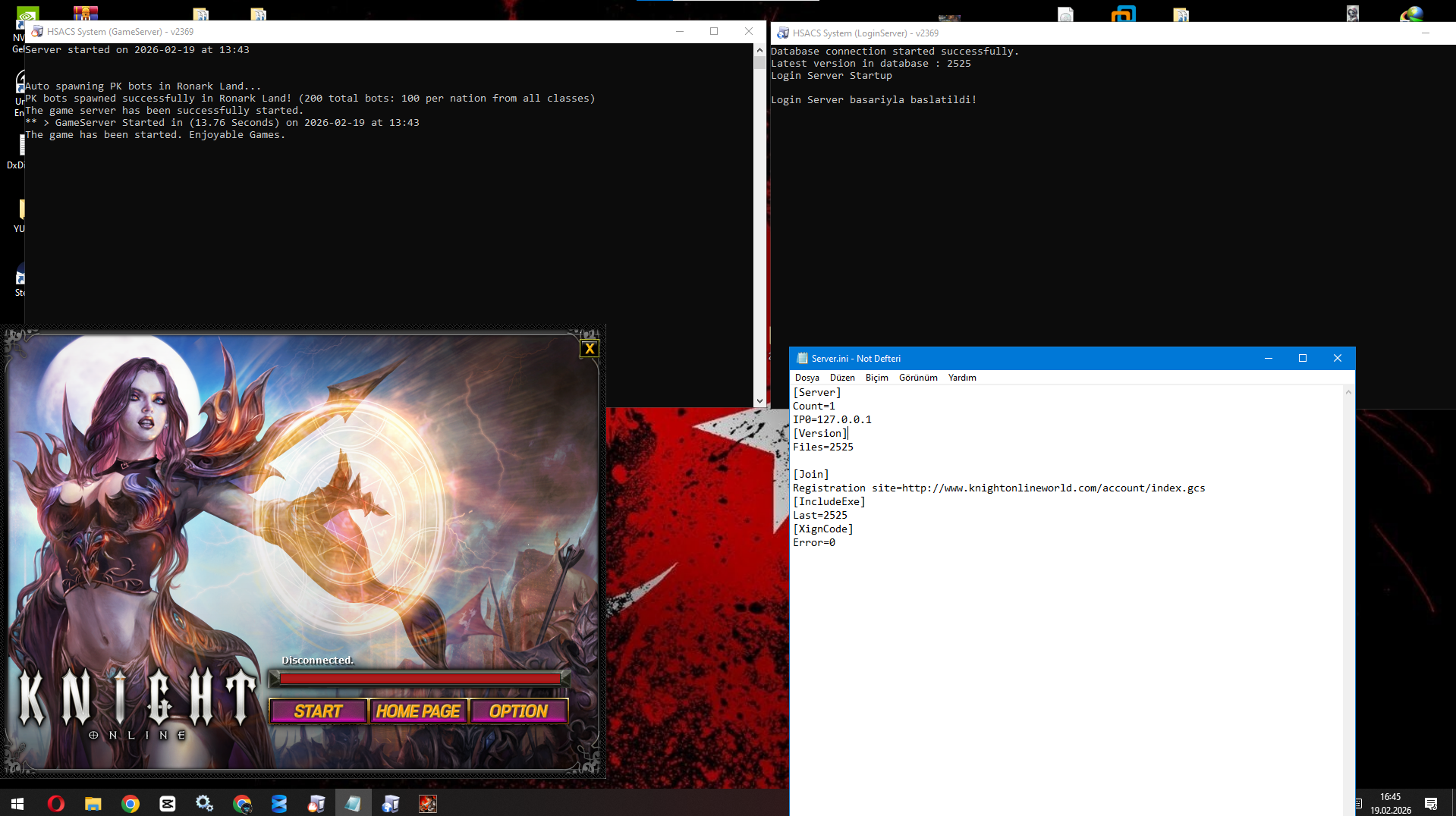The width and height of the screenshot is (1456, 816).
Task: Open the CapCut taskbar icon
Action: click(168, 803)
